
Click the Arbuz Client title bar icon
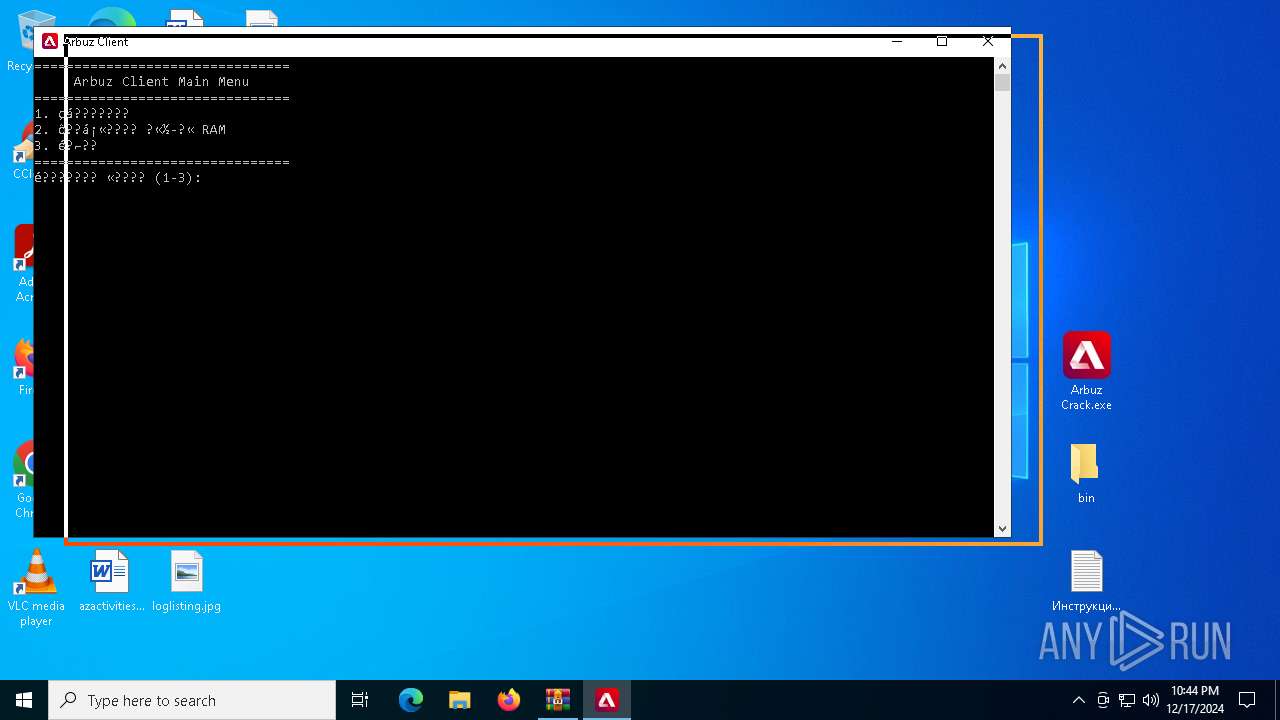(x=50, y=42)
